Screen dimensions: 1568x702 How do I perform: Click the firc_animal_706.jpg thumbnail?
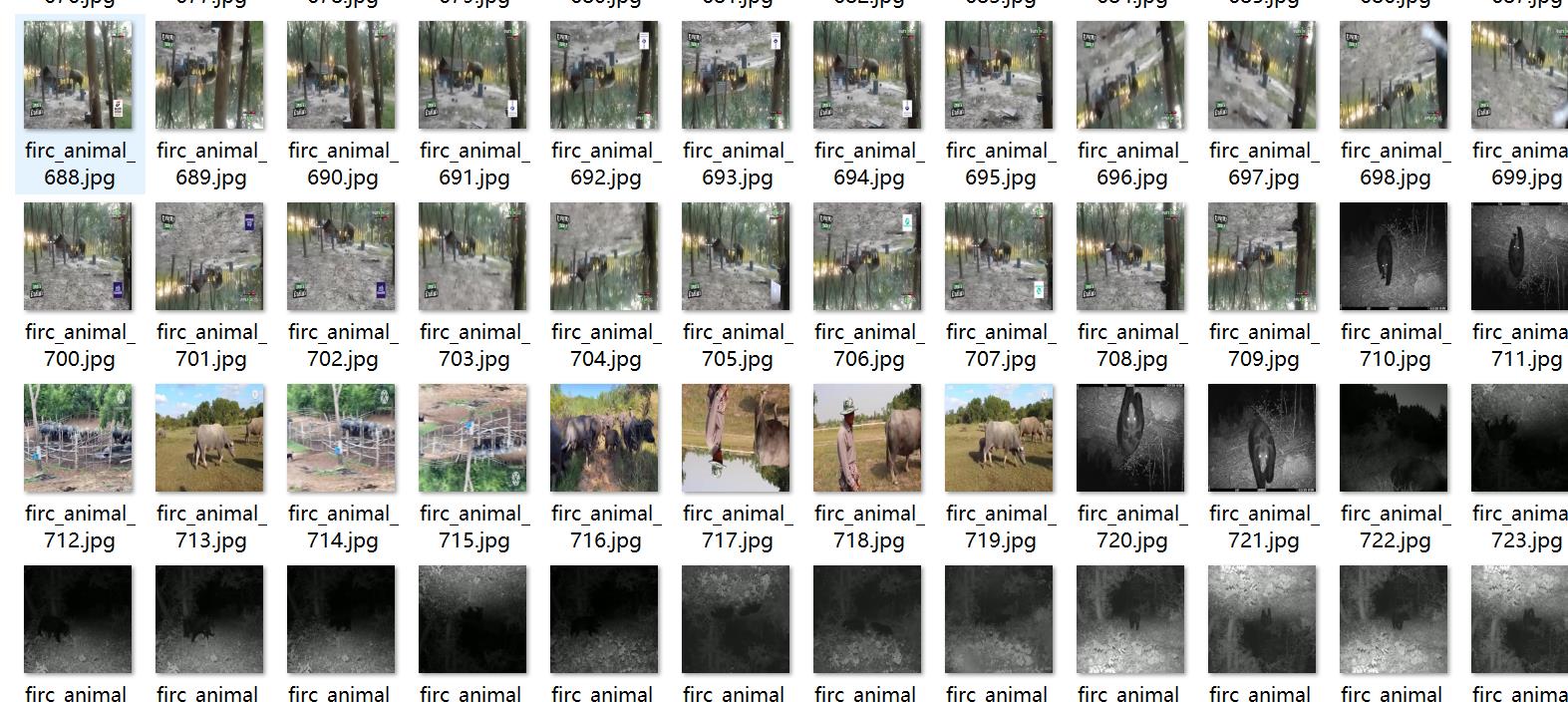coord(867,256)
